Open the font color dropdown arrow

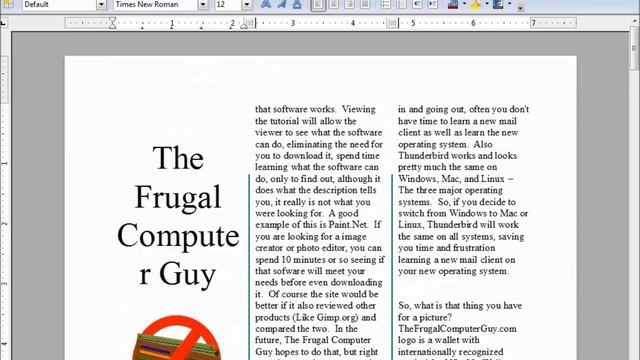tap(464, 4)
